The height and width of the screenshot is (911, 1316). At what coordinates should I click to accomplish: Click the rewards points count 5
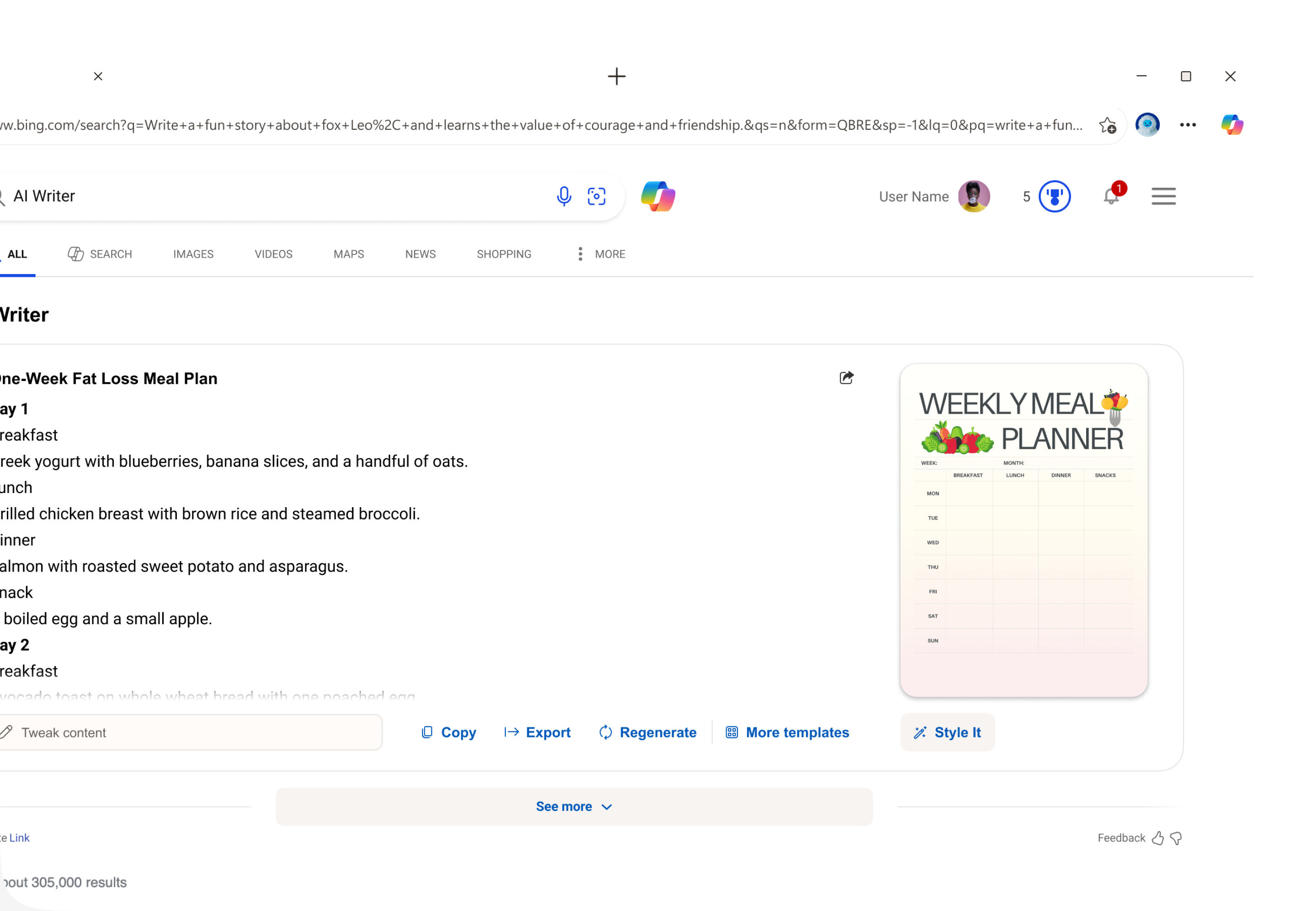pos(1026,196)
